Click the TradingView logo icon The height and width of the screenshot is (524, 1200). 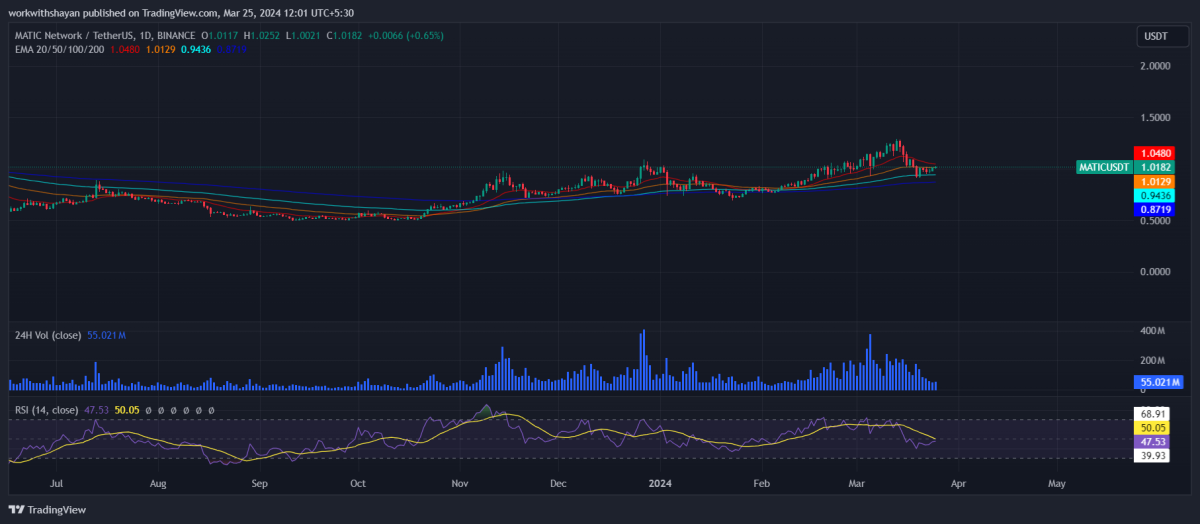click(17, 510)
